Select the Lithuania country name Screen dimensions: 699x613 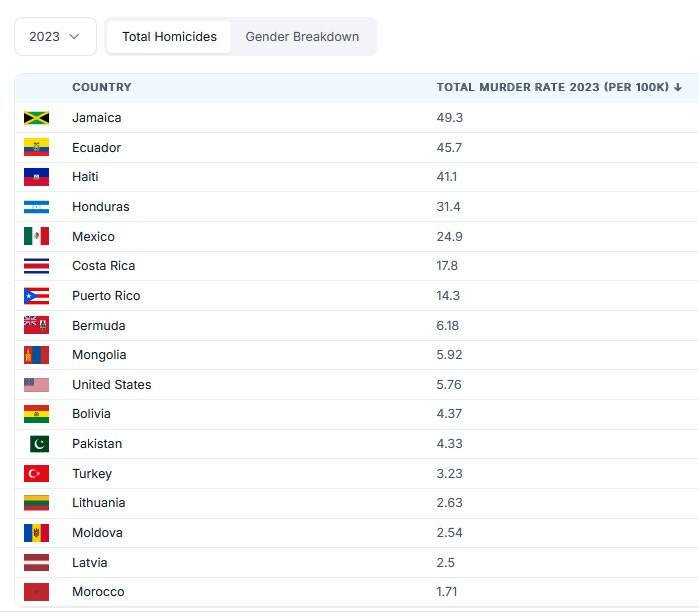click(x=99, y=503)
